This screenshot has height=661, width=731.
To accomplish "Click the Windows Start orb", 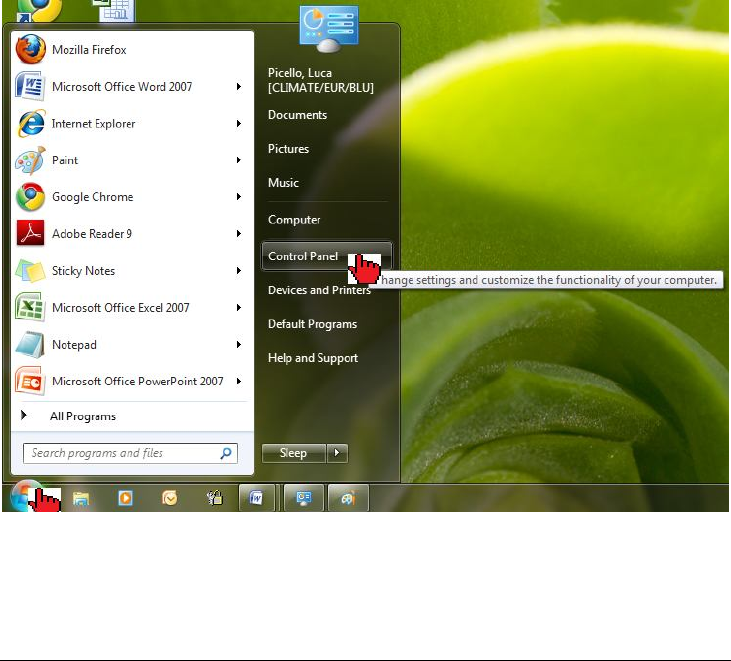I will click(26, 497).
